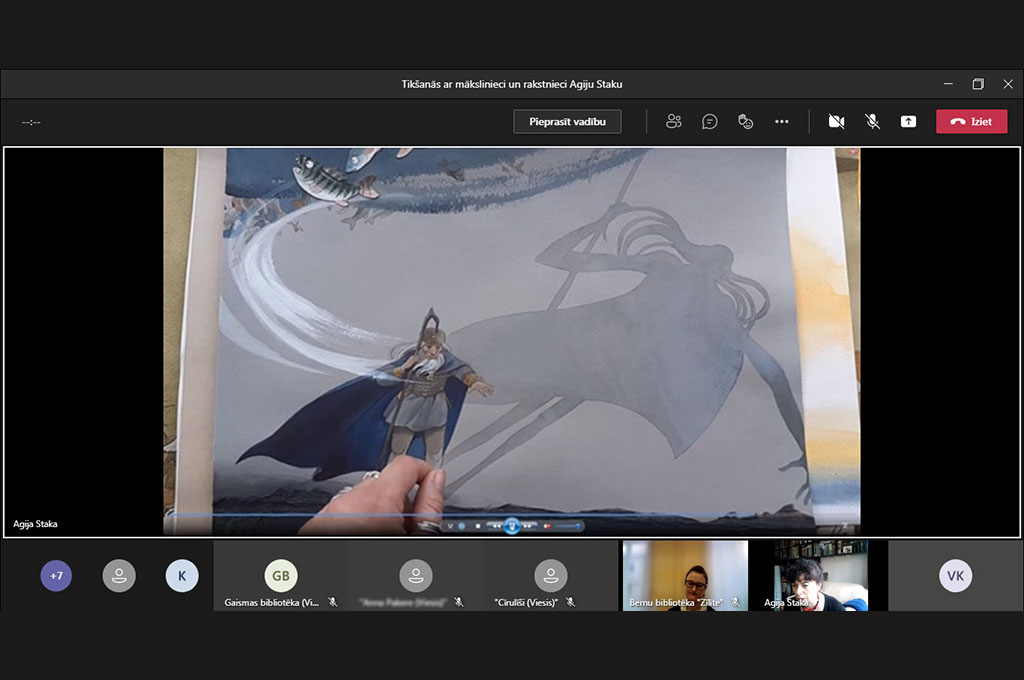
Task: Close the meeting window
Action: pos(1008,84)
